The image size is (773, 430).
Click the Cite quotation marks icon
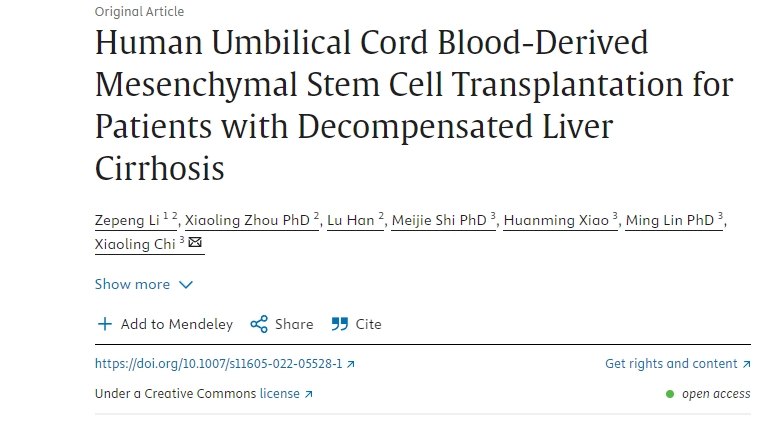340,324
